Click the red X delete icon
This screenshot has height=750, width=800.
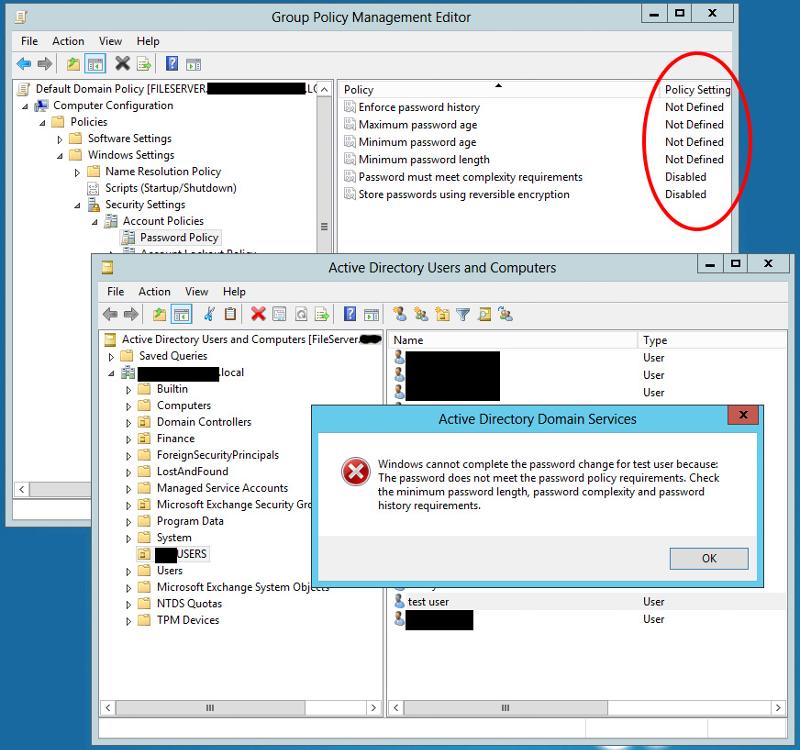(x=258, y=314)
